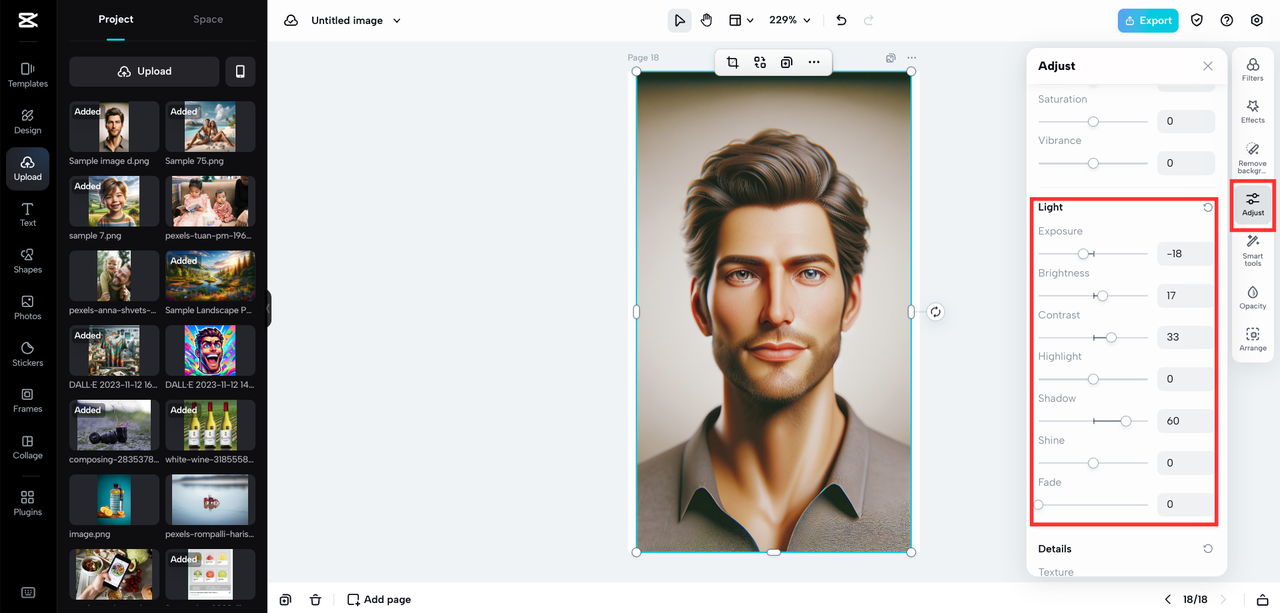Collapse the left panel handle

point(268,309)
